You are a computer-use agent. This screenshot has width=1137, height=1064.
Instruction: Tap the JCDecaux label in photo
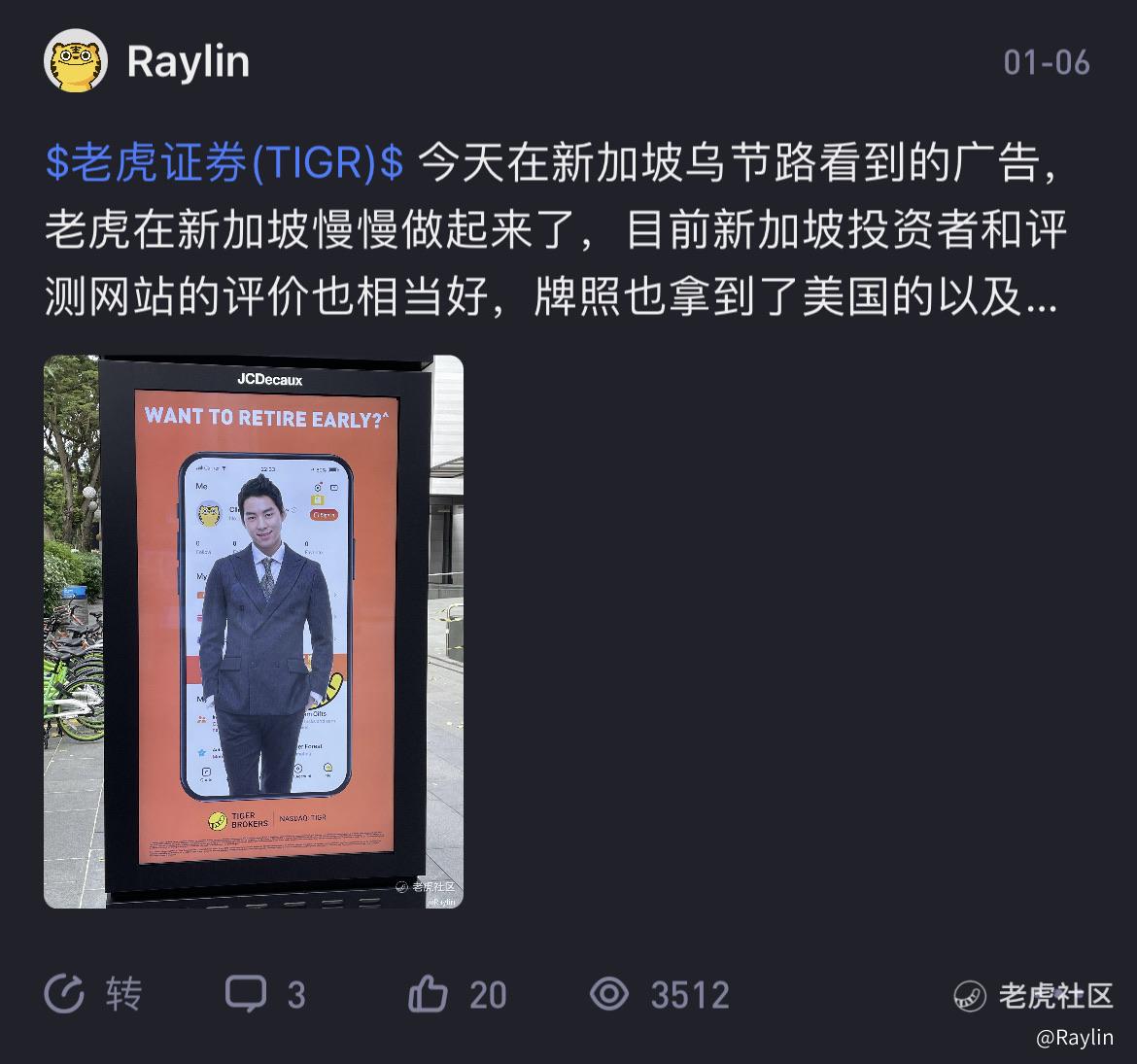[x=270, y=379]
